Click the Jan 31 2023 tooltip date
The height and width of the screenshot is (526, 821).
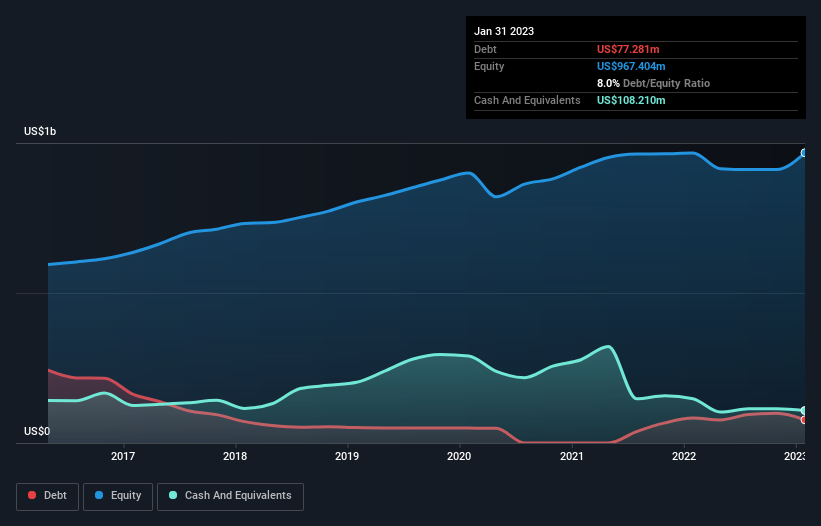pyautogui.click(x=504, y=31)
